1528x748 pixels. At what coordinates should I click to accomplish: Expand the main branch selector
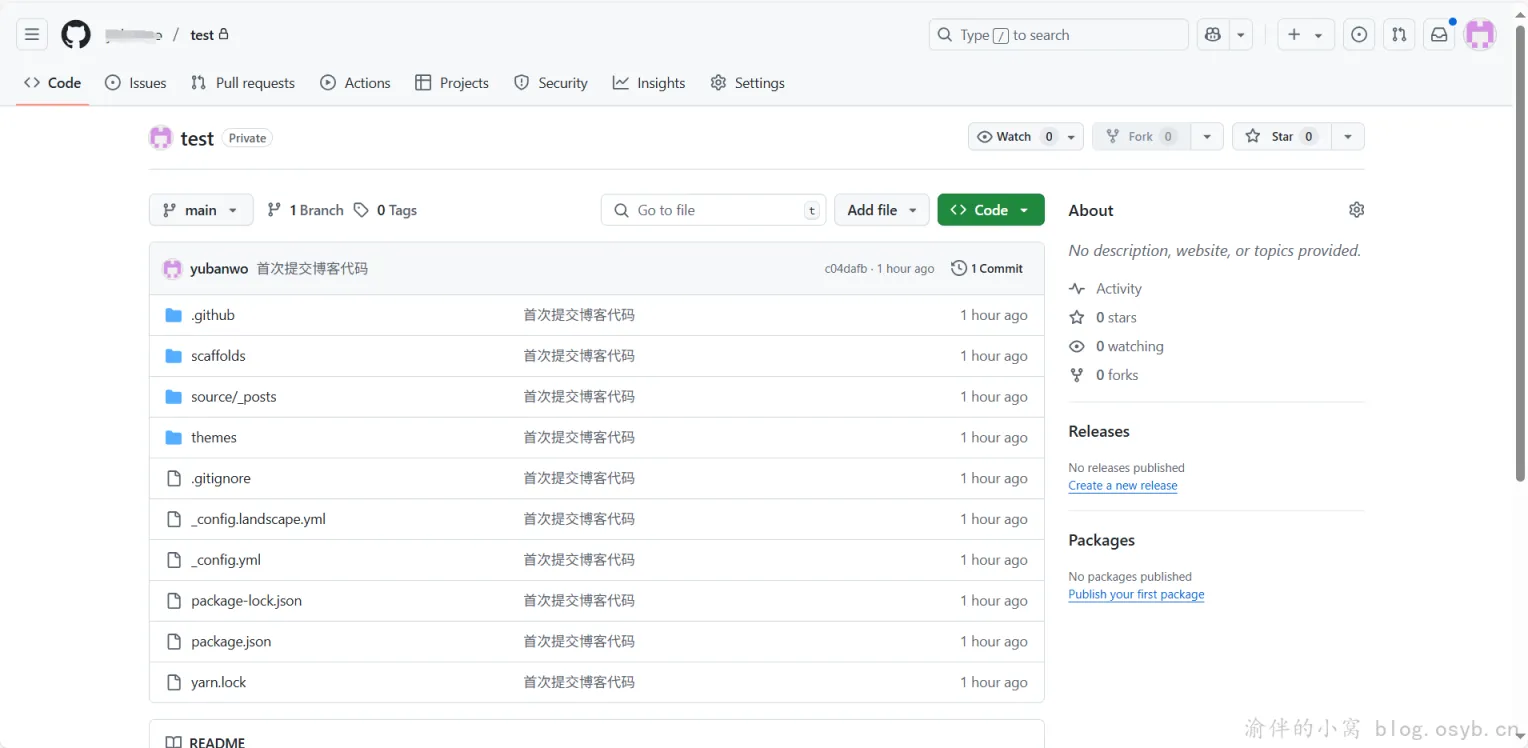point(200,210)
